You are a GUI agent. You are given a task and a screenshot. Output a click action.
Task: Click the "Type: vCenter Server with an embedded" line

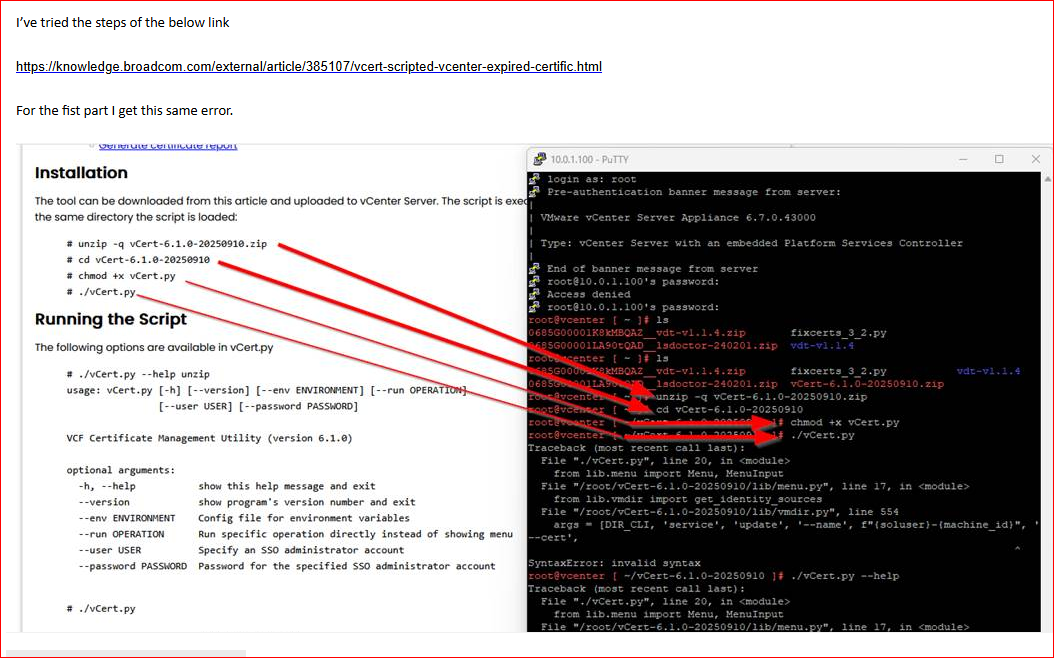tap(752, 243)
